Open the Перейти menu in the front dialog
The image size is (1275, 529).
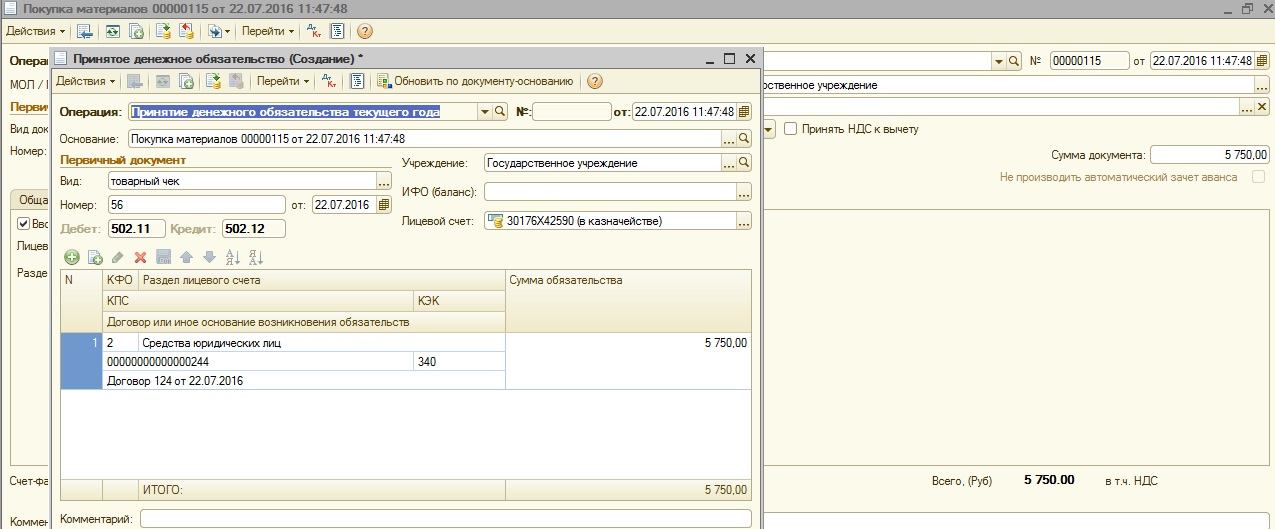(281, 81)
